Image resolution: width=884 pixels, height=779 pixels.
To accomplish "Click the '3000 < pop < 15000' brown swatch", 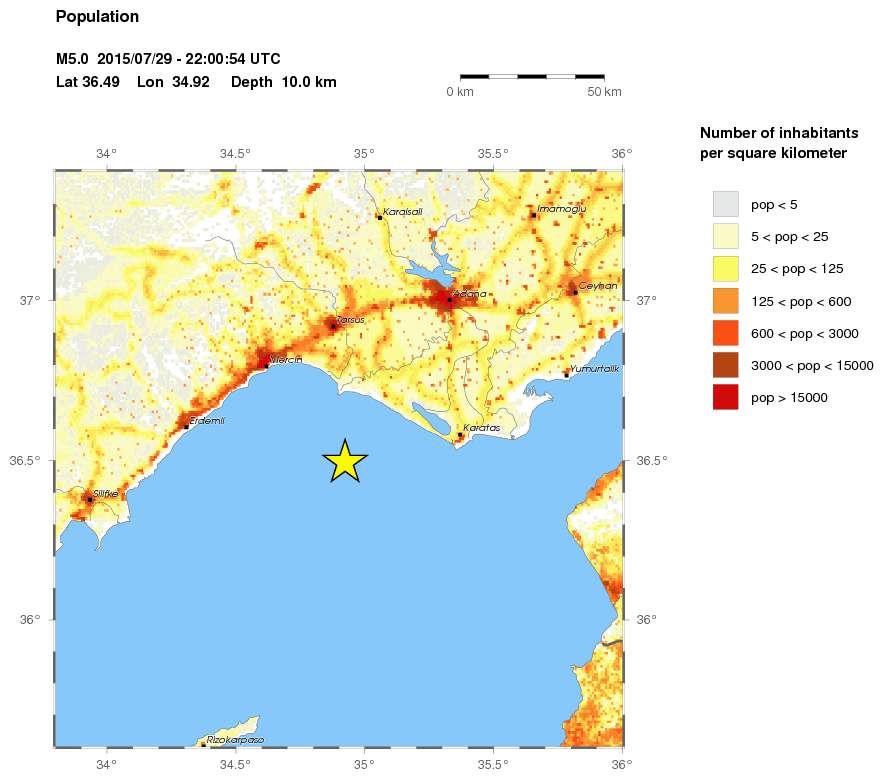I will tap(725, 365).
